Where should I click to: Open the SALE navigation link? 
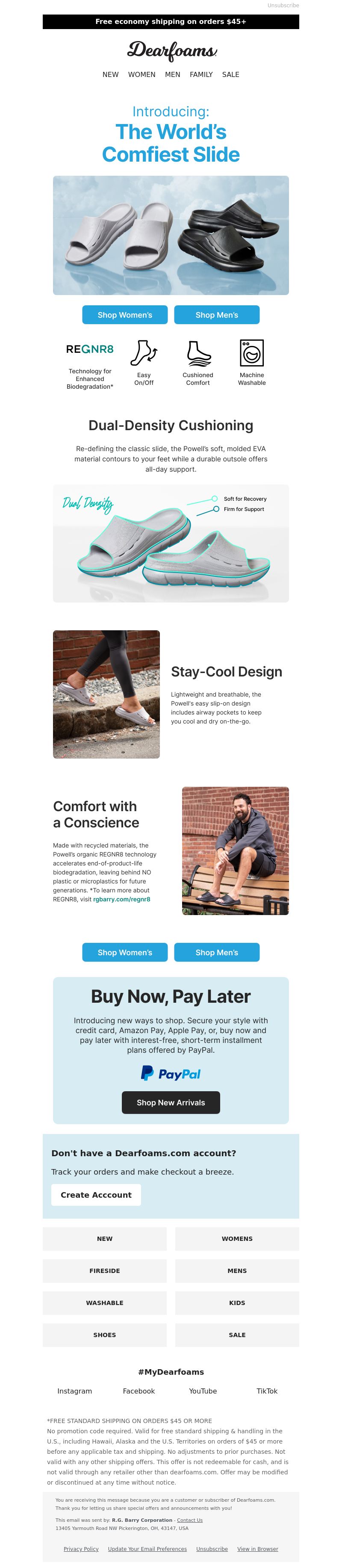(231, 74)
